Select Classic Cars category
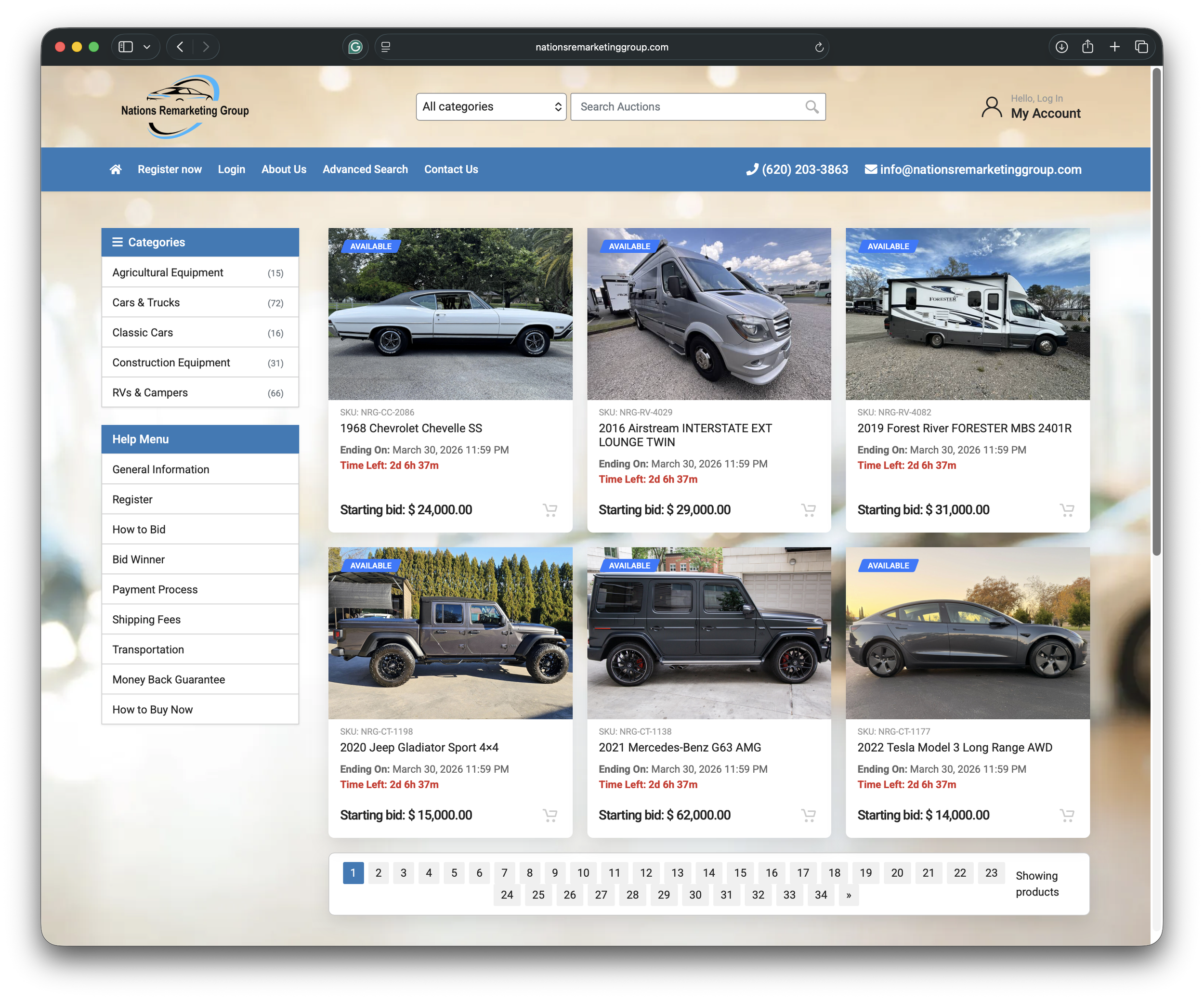1204x1000 pixels. pyautogui.click(x=200, y=333)
